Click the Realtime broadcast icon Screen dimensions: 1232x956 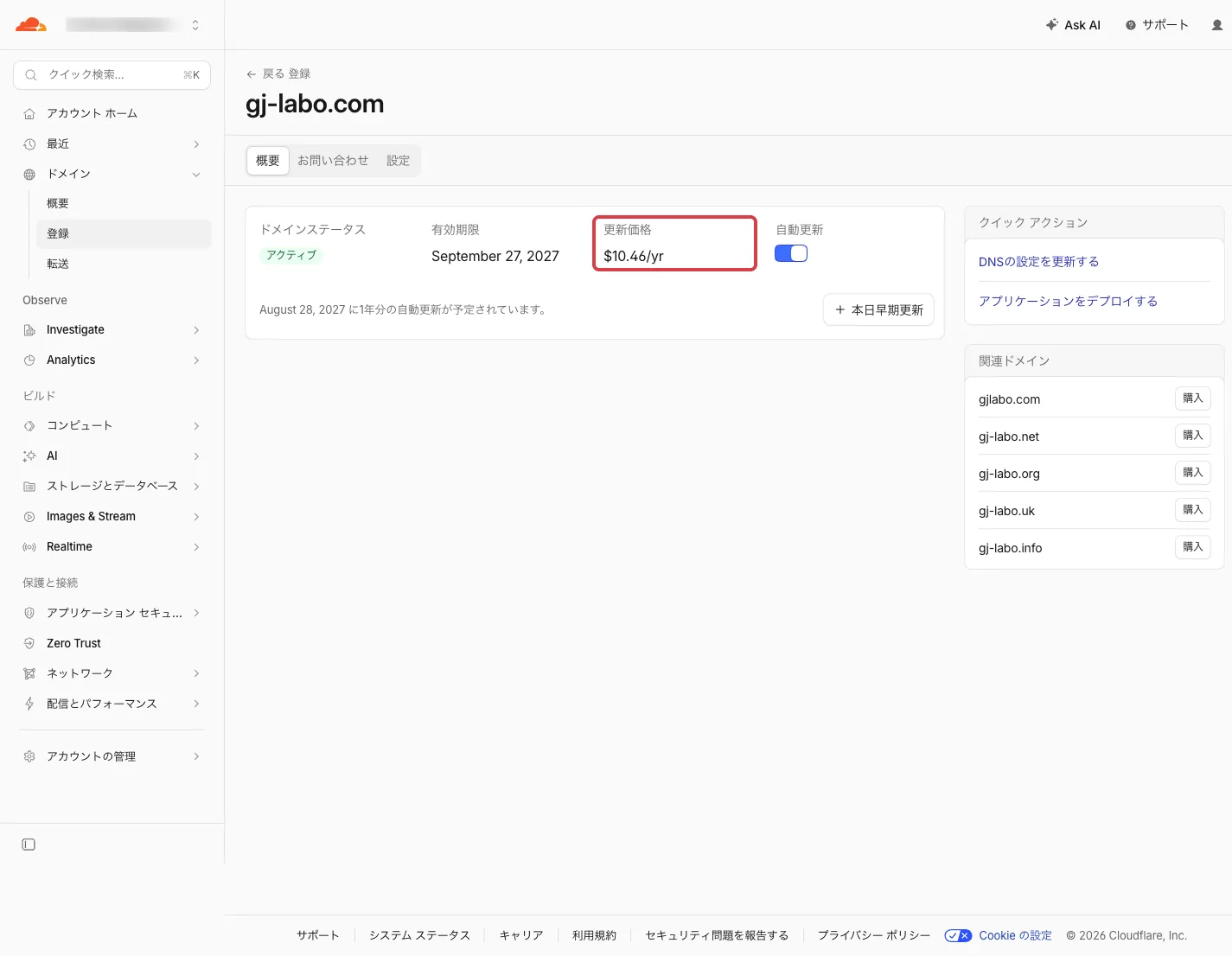click(x=29, y=547)
